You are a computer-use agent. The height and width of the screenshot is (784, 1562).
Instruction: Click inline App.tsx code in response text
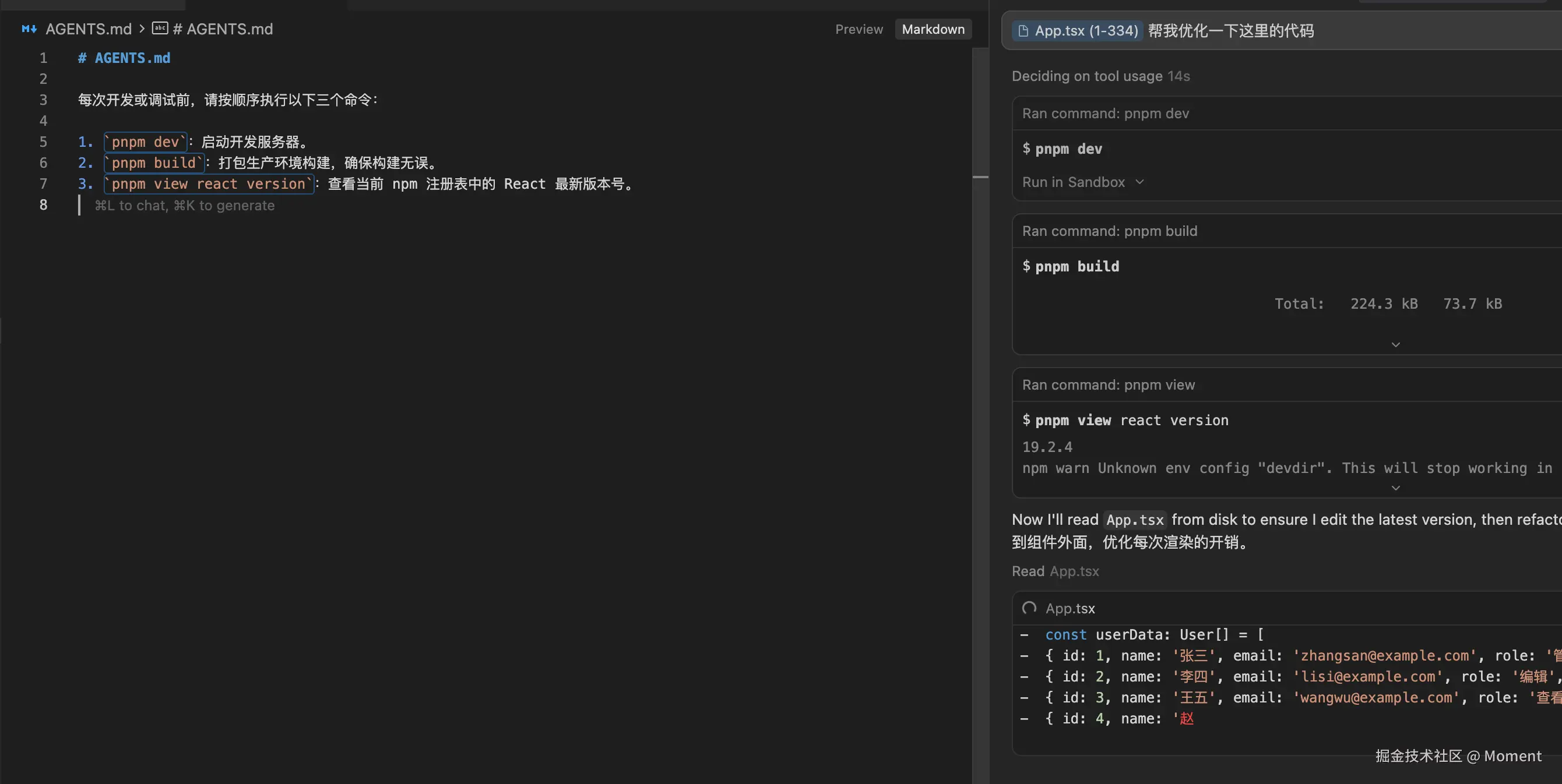(x=1135, y=520)
